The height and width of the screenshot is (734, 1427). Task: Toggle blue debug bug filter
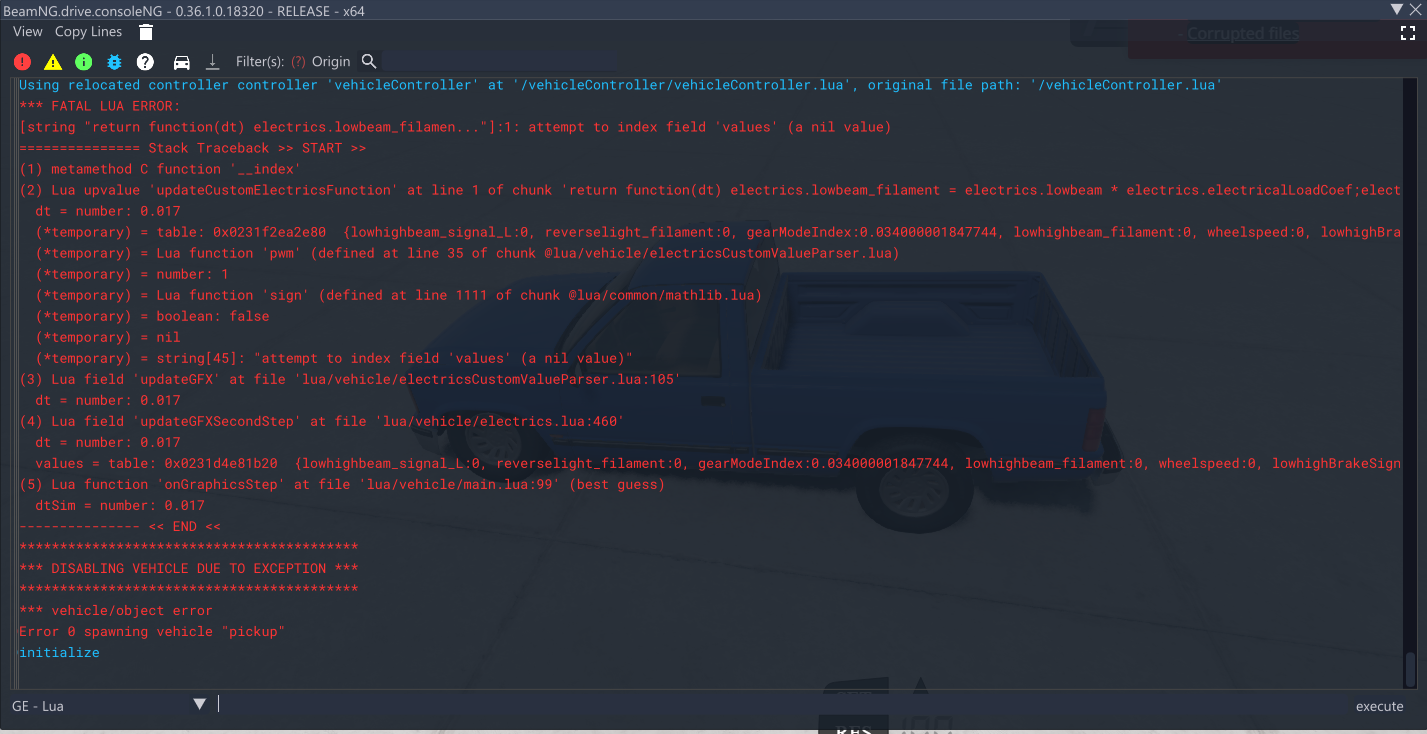[x=114, y=61]
